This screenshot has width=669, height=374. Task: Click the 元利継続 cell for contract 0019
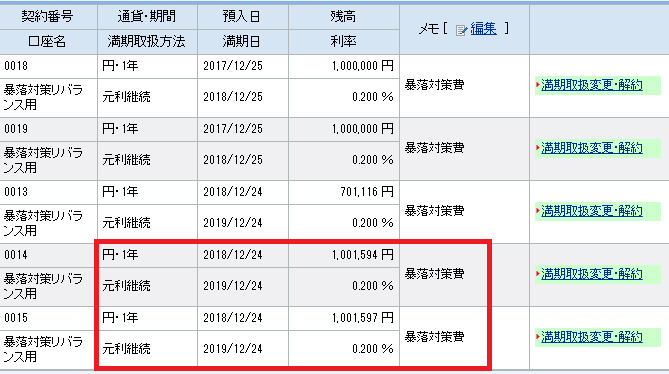click(x=147, y=161)
